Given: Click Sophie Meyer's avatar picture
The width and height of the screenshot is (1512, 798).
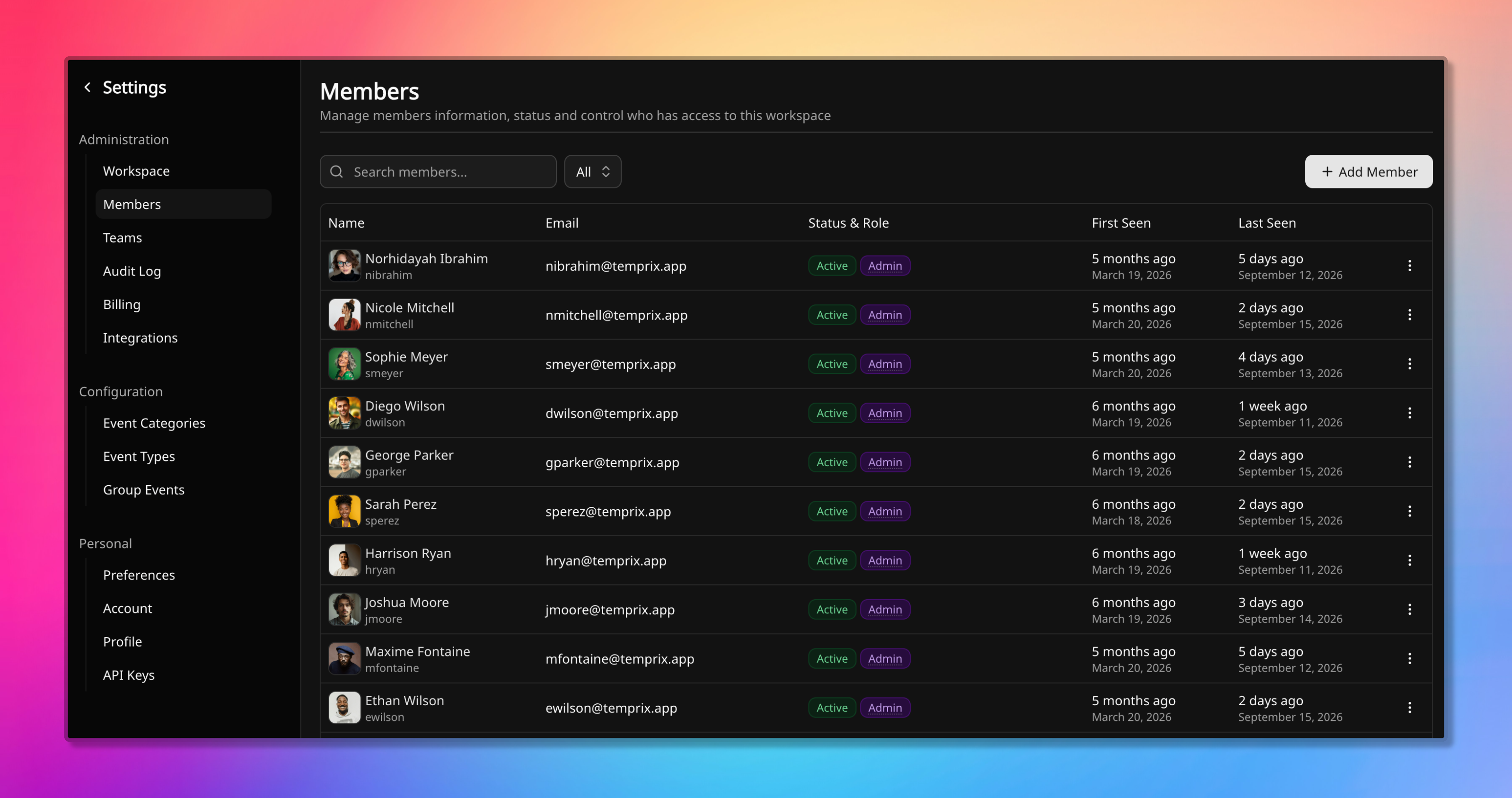Looking at the screenshot, I should coord(344,364).
